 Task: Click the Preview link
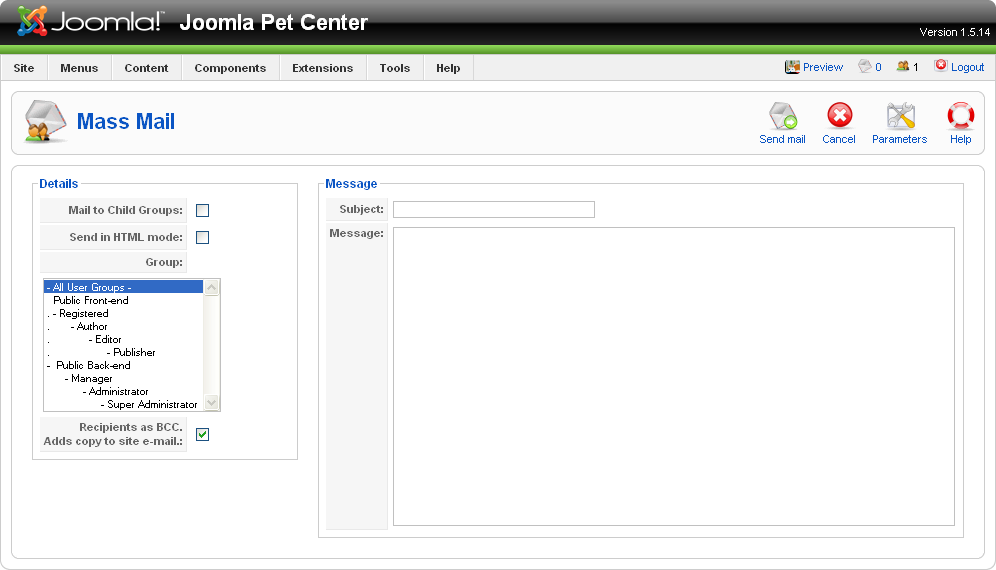tap(823, 67)
